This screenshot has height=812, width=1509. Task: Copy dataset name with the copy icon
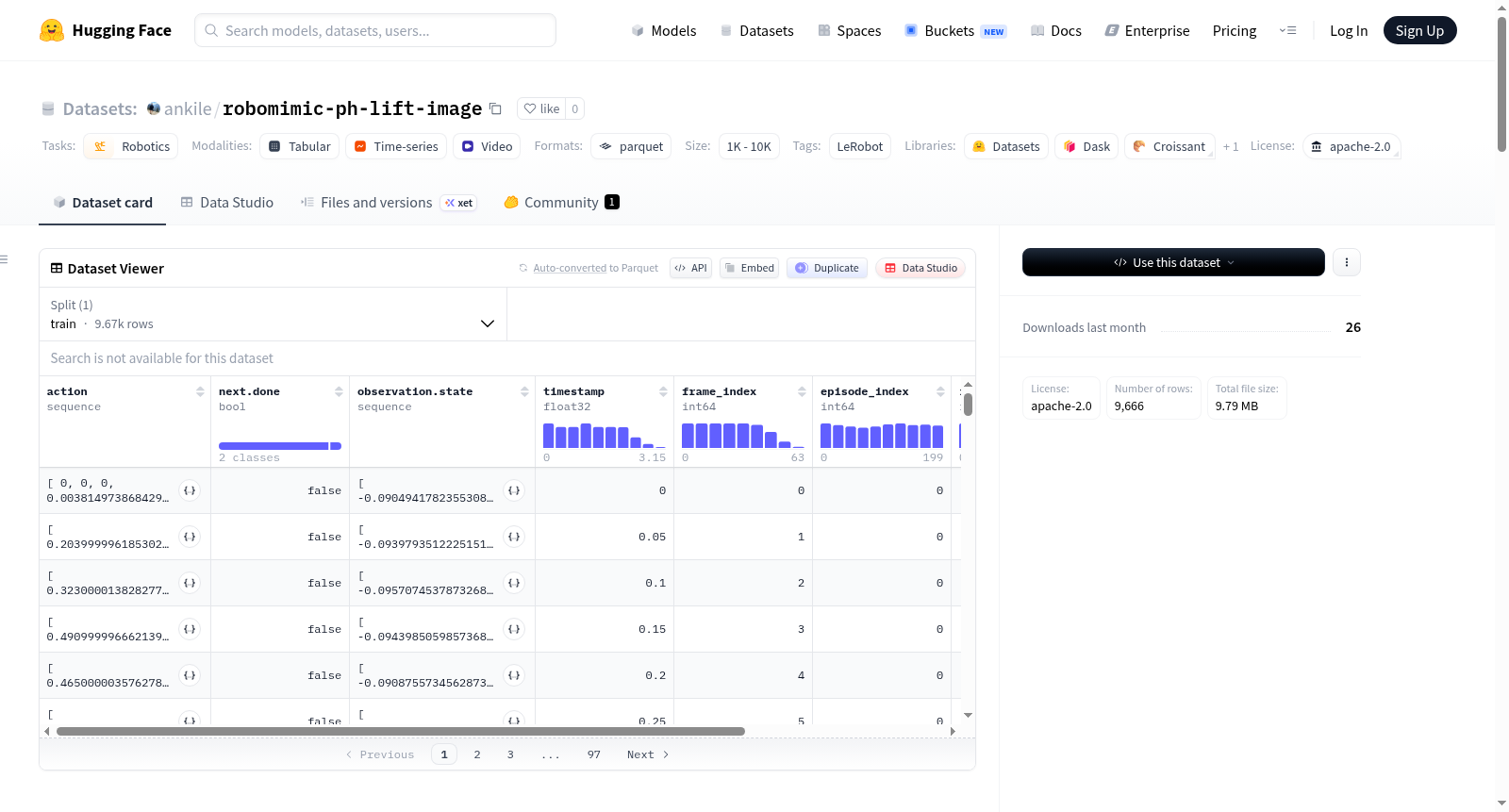pos(495,108)
